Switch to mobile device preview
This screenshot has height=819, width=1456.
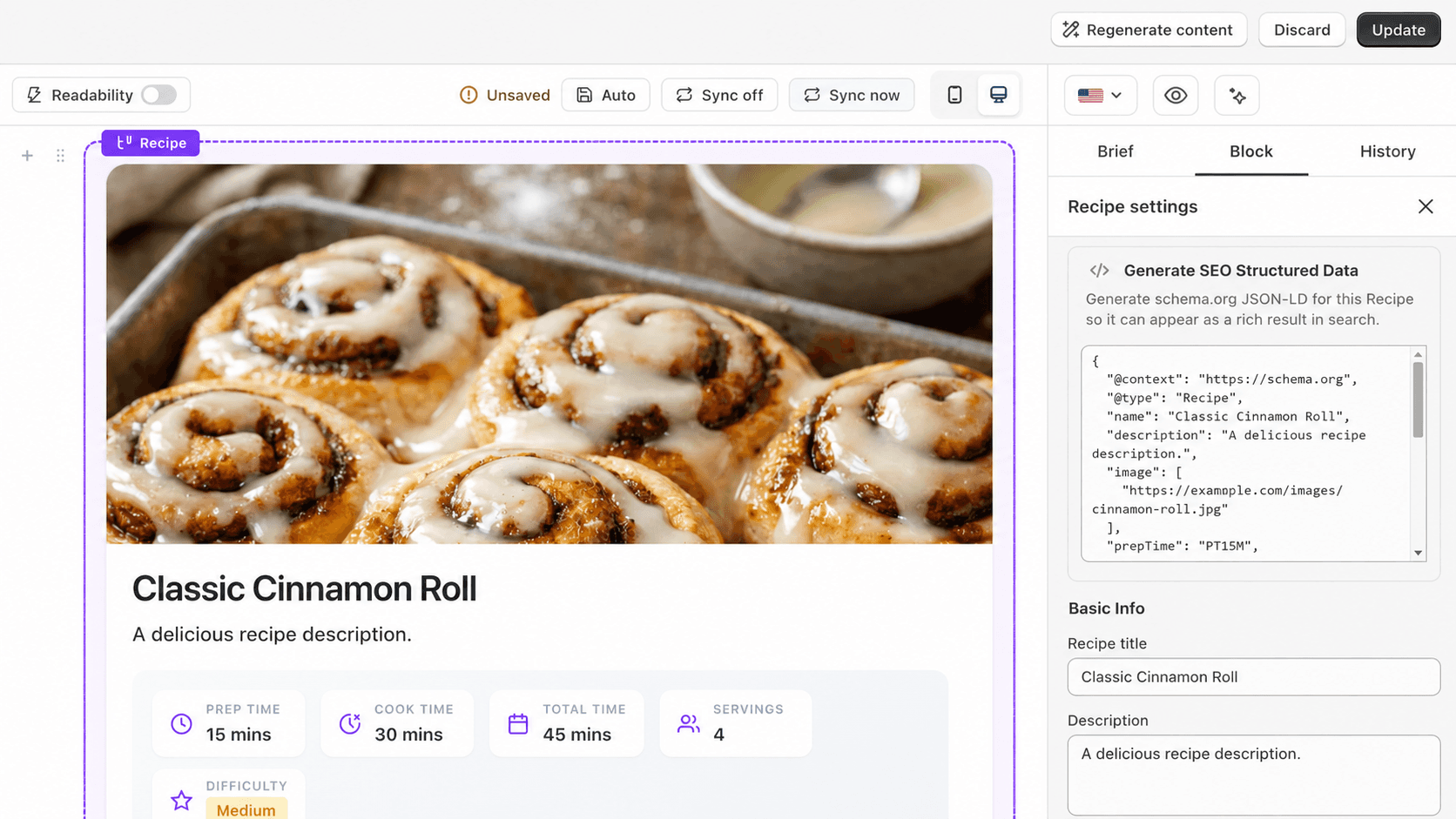tap(954, 95)
